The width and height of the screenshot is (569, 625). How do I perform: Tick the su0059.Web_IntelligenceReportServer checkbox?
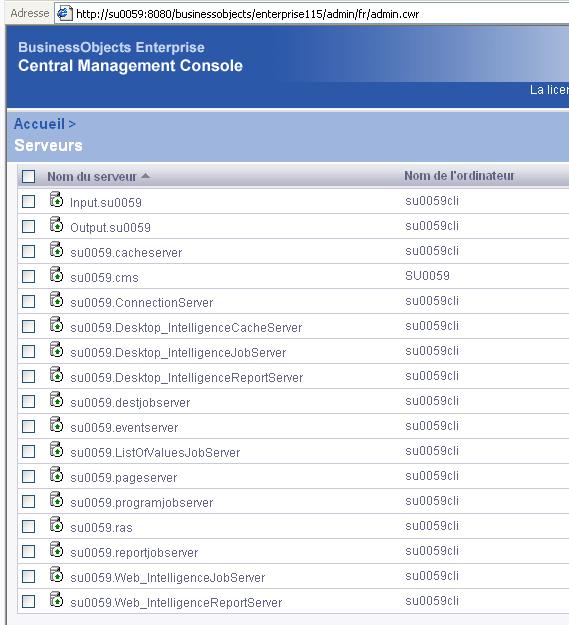click(x=29, y=601)
